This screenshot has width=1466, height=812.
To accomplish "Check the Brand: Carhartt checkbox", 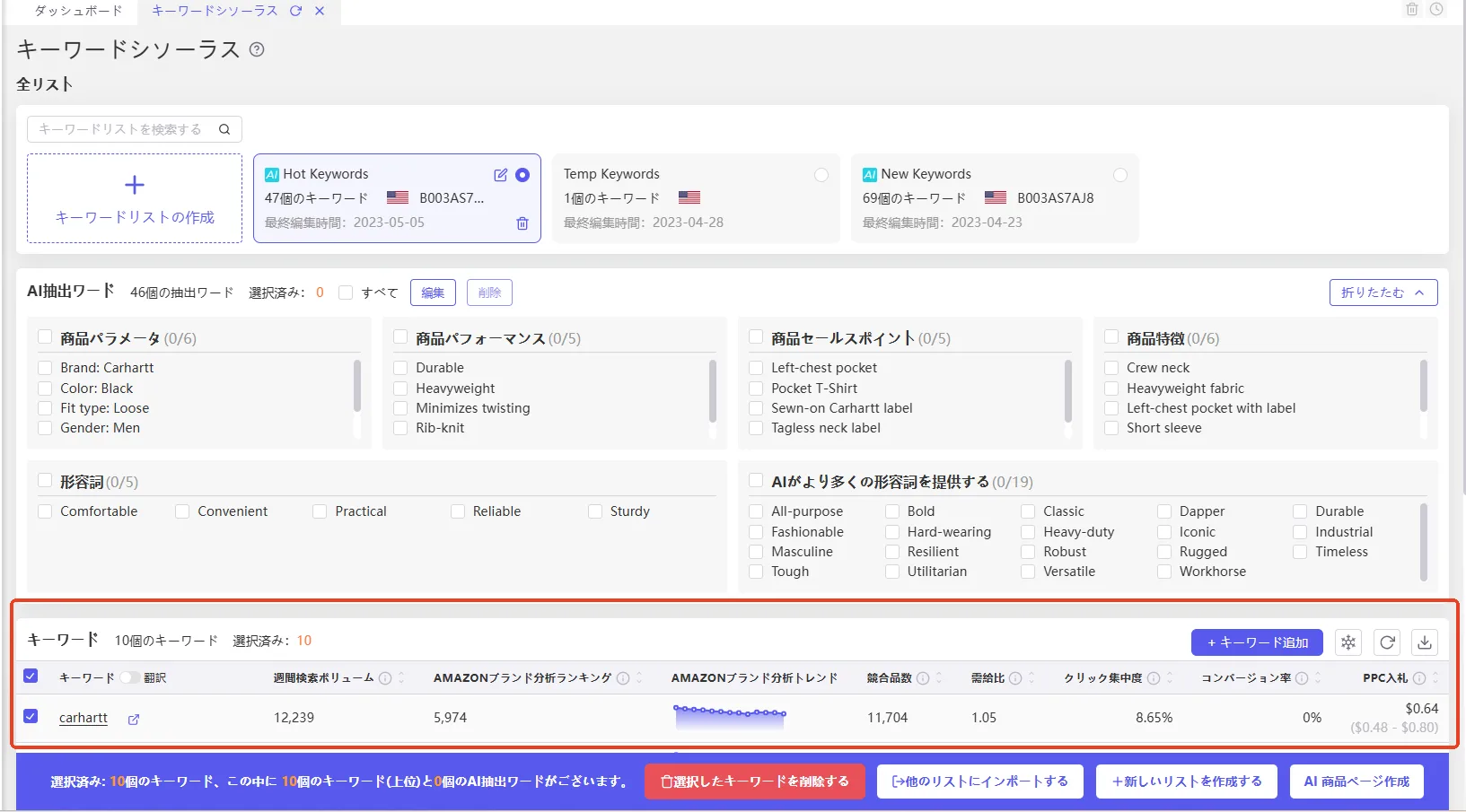I will point(45,368).
